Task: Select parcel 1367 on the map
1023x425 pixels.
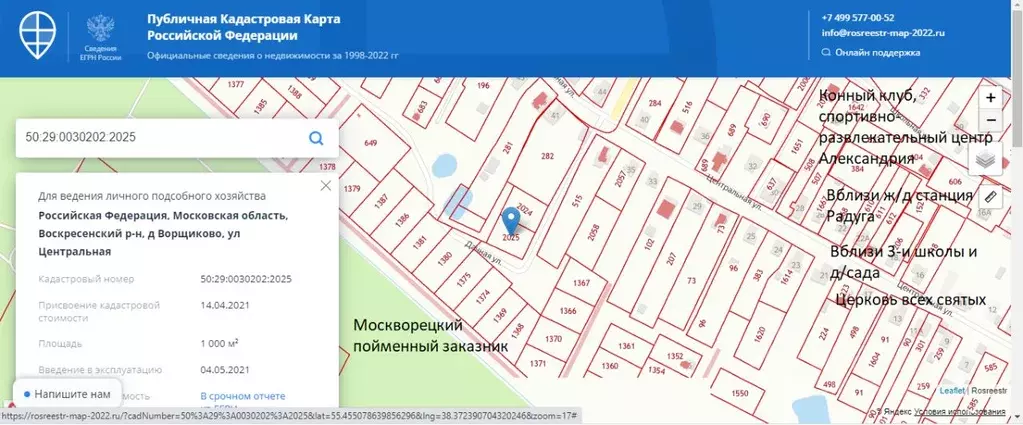Action: [581, 283]
